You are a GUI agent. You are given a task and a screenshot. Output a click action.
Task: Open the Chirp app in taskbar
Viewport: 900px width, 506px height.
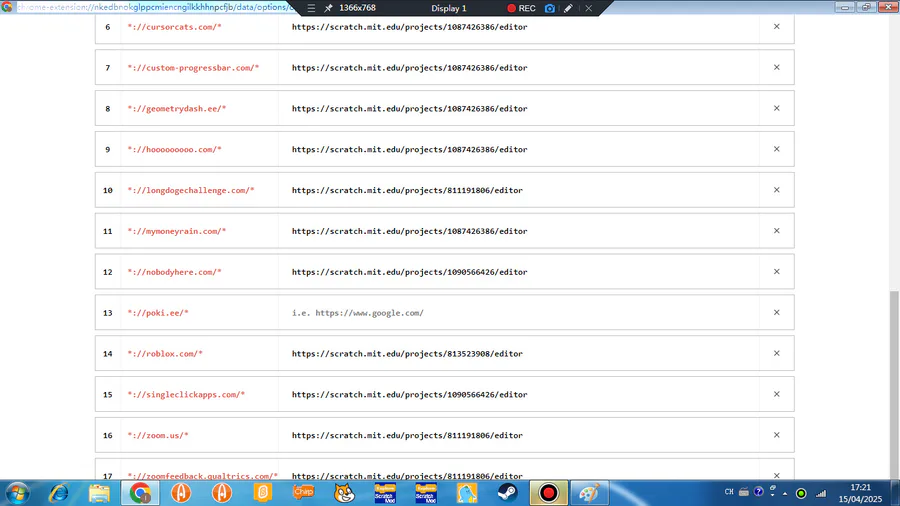(x=304, y=492)
